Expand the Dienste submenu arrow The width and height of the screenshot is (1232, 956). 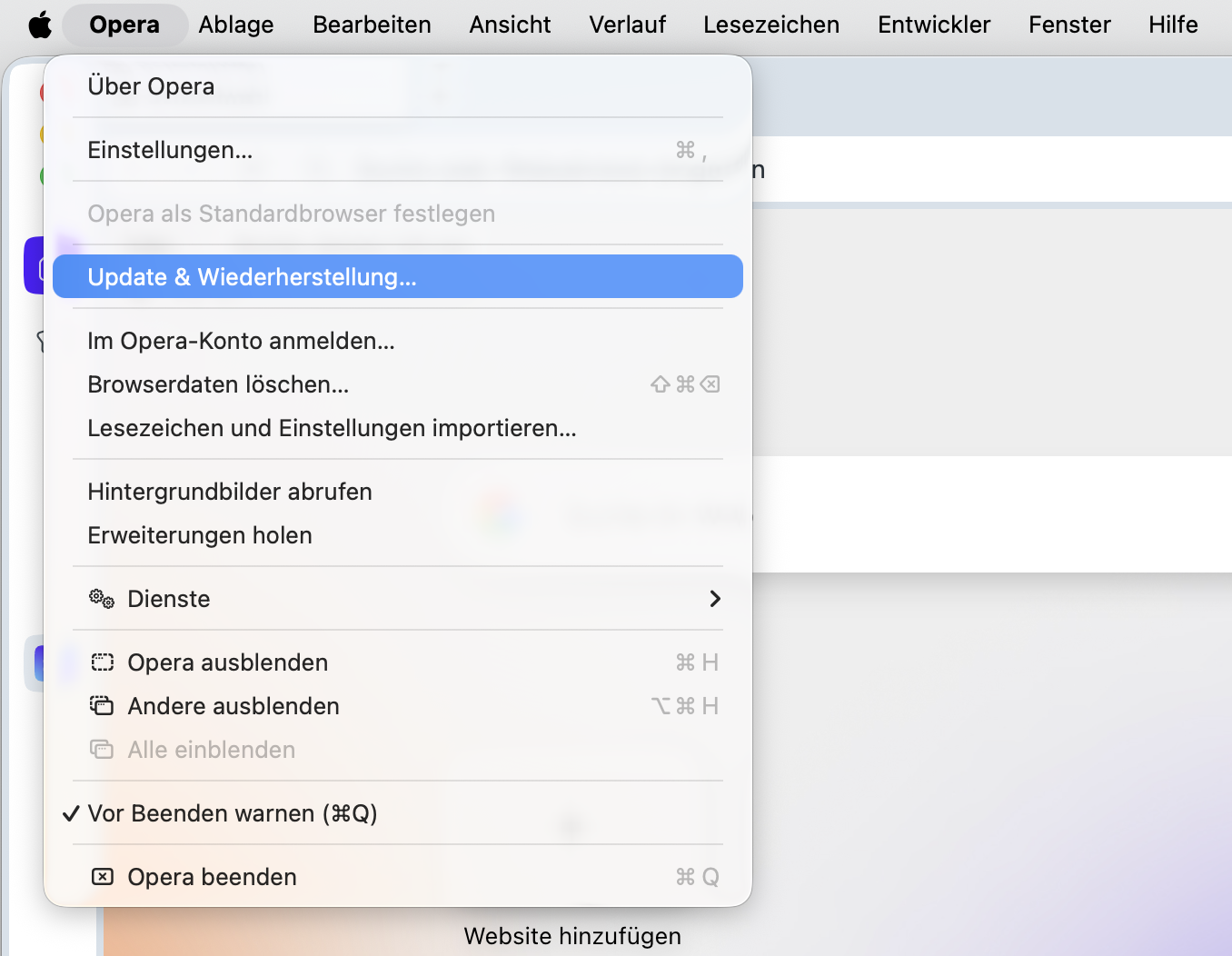click(715, 599)
